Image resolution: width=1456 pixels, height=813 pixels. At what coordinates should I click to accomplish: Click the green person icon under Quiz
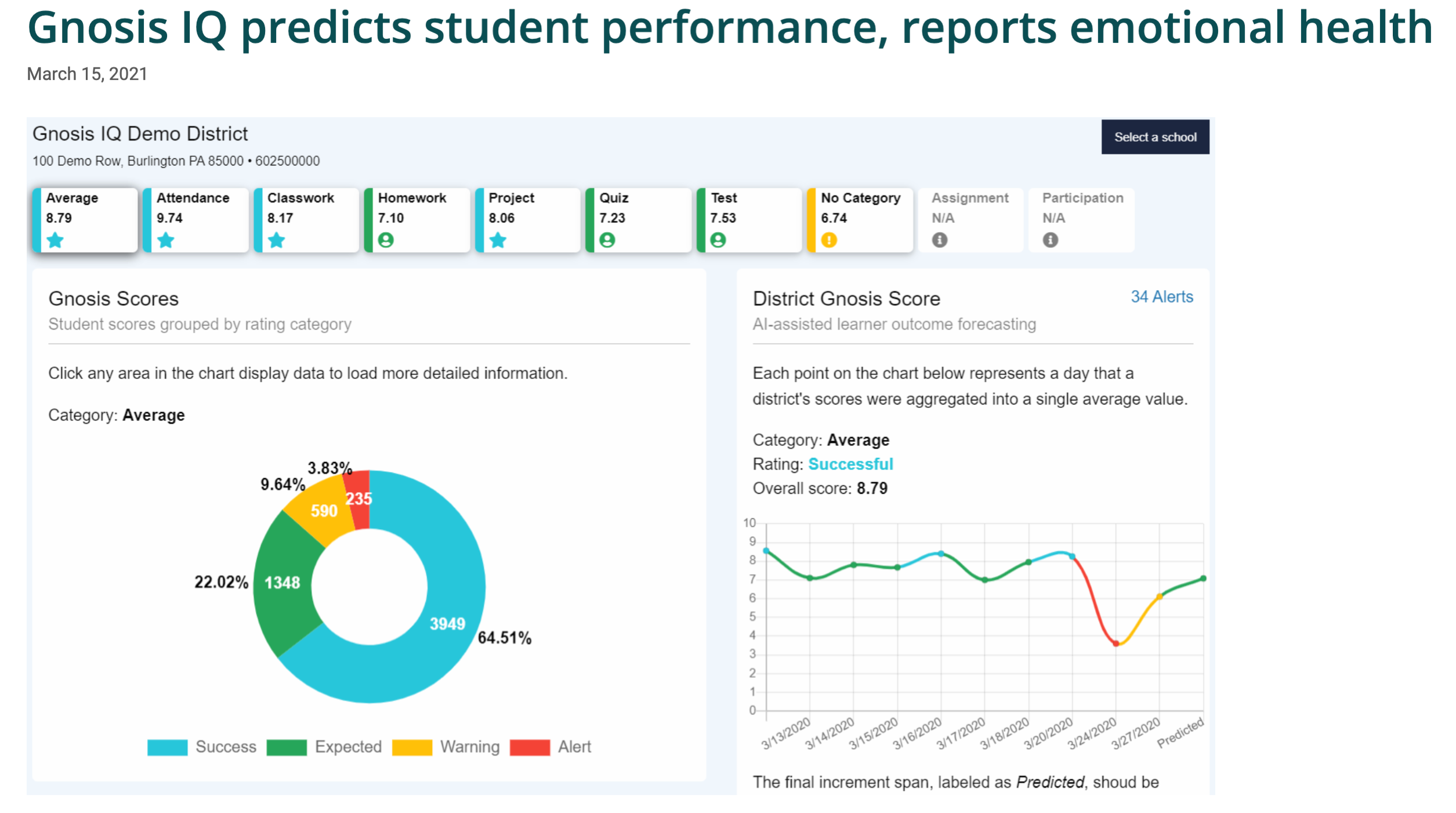(x=607, y=240)
